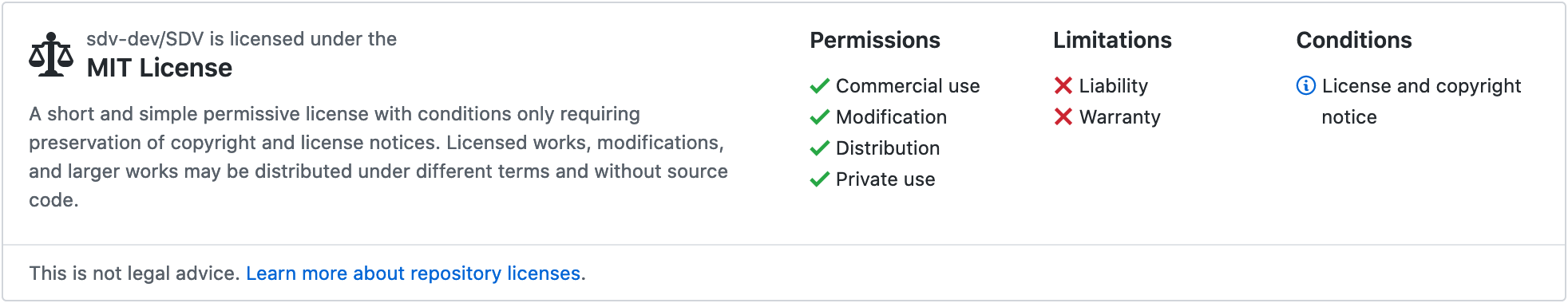The width and height of the screenshot is (1568, 303).
Task: Click the red X beside Liability
Action: tap(1063, 85)
